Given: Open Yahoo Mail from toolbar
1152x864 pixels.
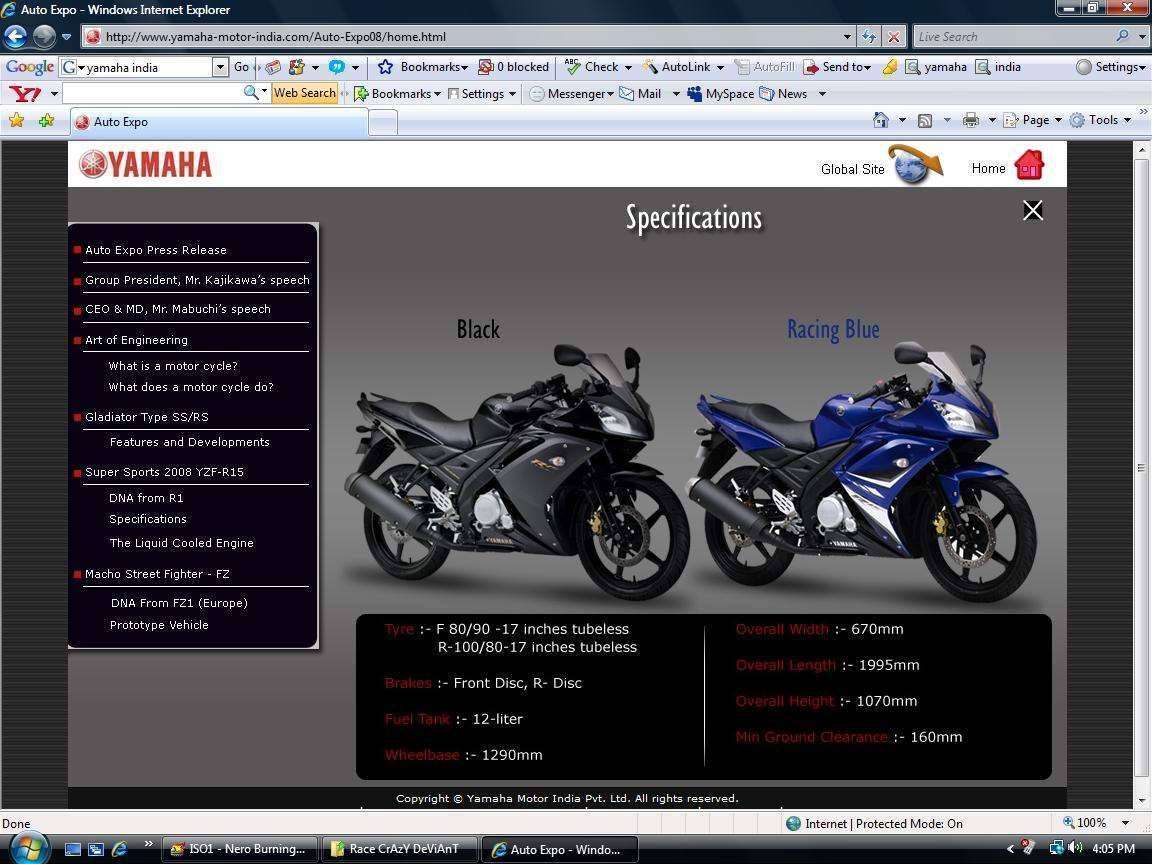Looking at the screenshot, I should pyautogui.click(x=641, y=93).
